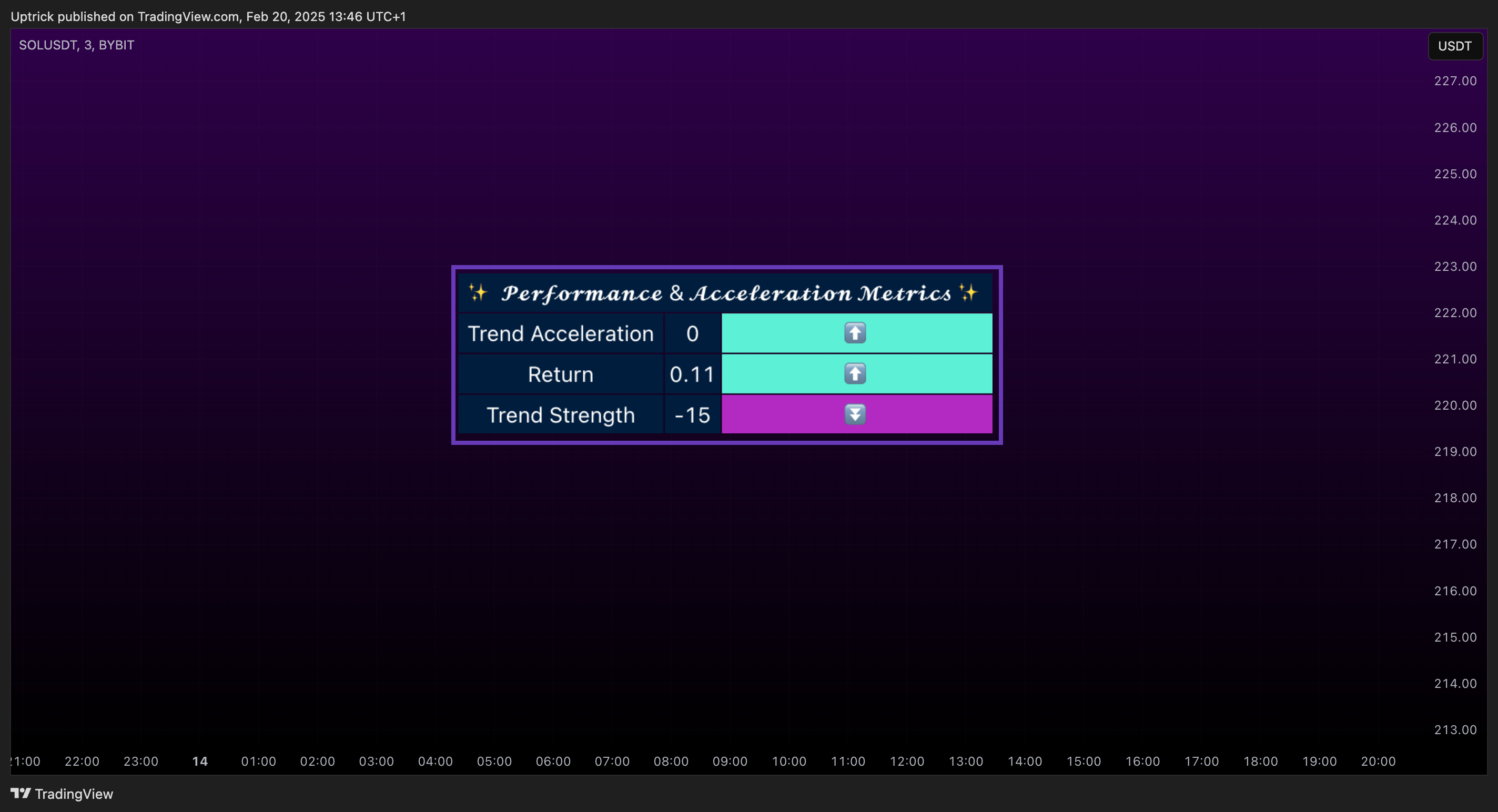
Task: Click the 02:00 time axis label
Action: (x=318, y=762)
